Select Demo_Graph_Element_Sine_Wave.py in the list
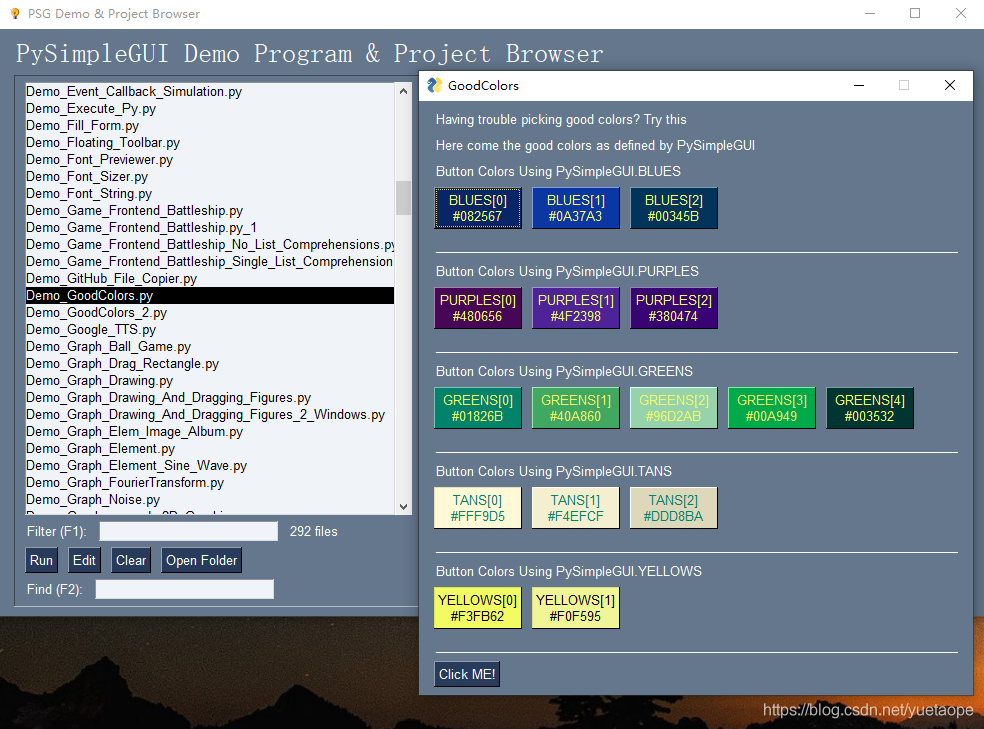Viewport: 984px width, 729px height. coord(210,465)
